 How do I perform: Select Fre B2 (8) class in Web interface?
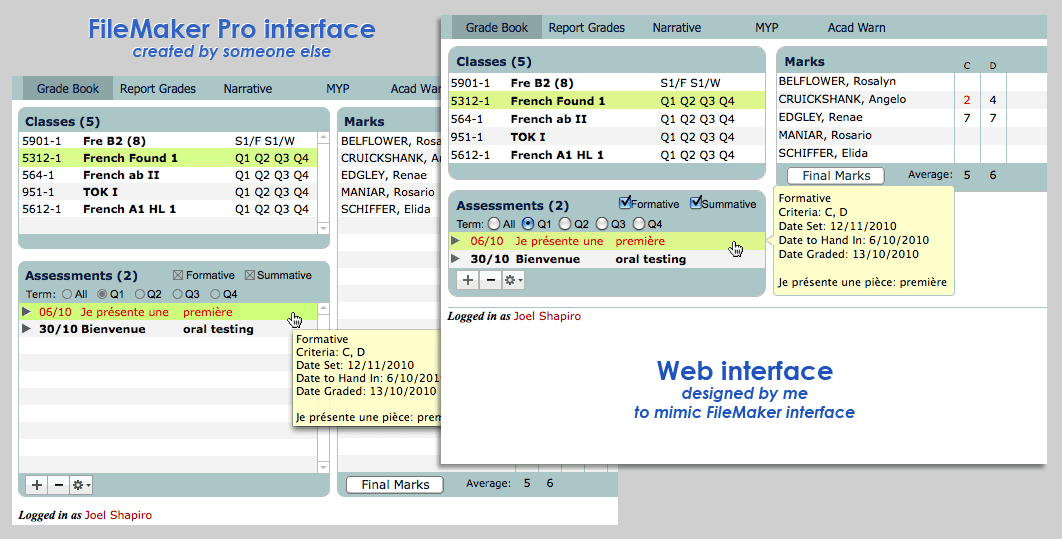click(607, 83)
